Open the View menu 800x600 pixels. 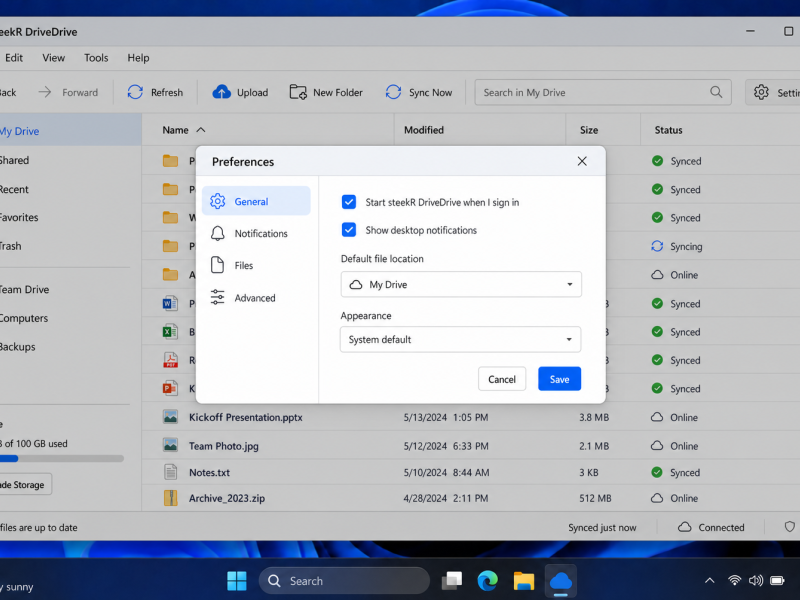54,58
